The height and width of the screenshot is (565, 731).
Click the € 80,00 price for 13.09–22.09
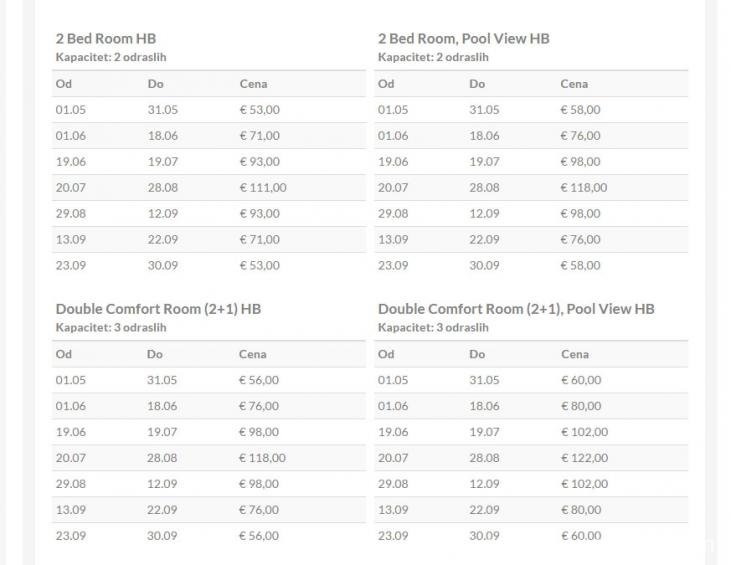point(581,509)
